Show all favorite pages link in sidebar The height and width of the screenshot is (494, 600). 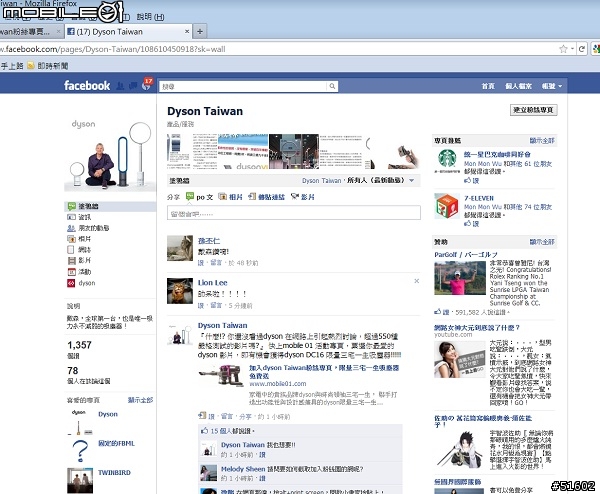tap(140, 400)
